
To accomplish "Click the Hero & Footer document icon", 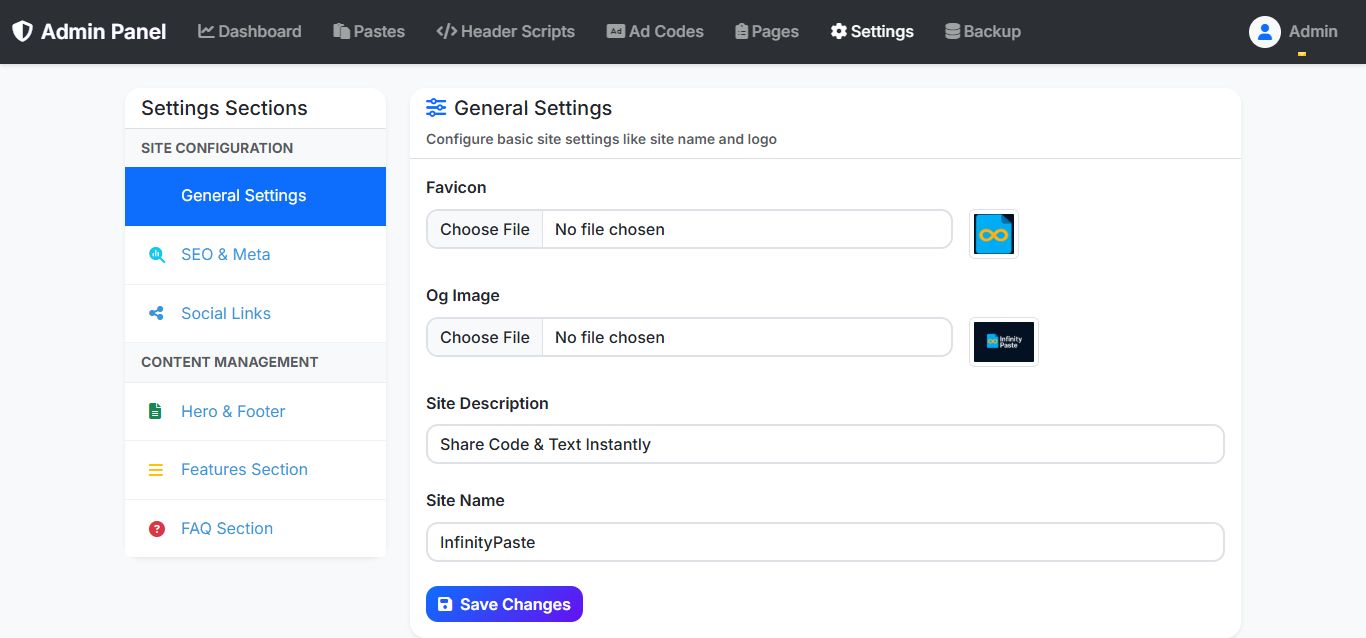I will [x=156, y=411].
